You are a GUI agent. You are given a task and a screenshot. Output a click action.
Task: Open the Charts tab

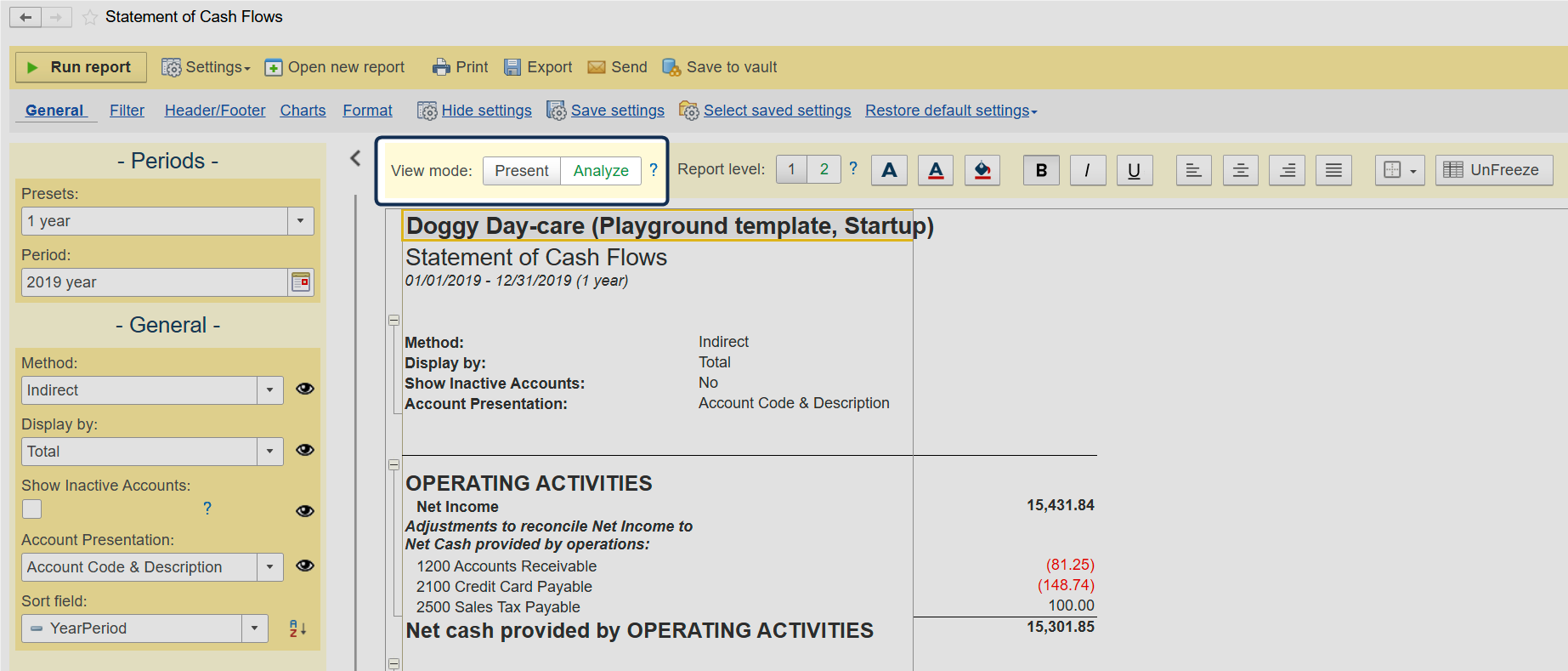tap(303, 111)
